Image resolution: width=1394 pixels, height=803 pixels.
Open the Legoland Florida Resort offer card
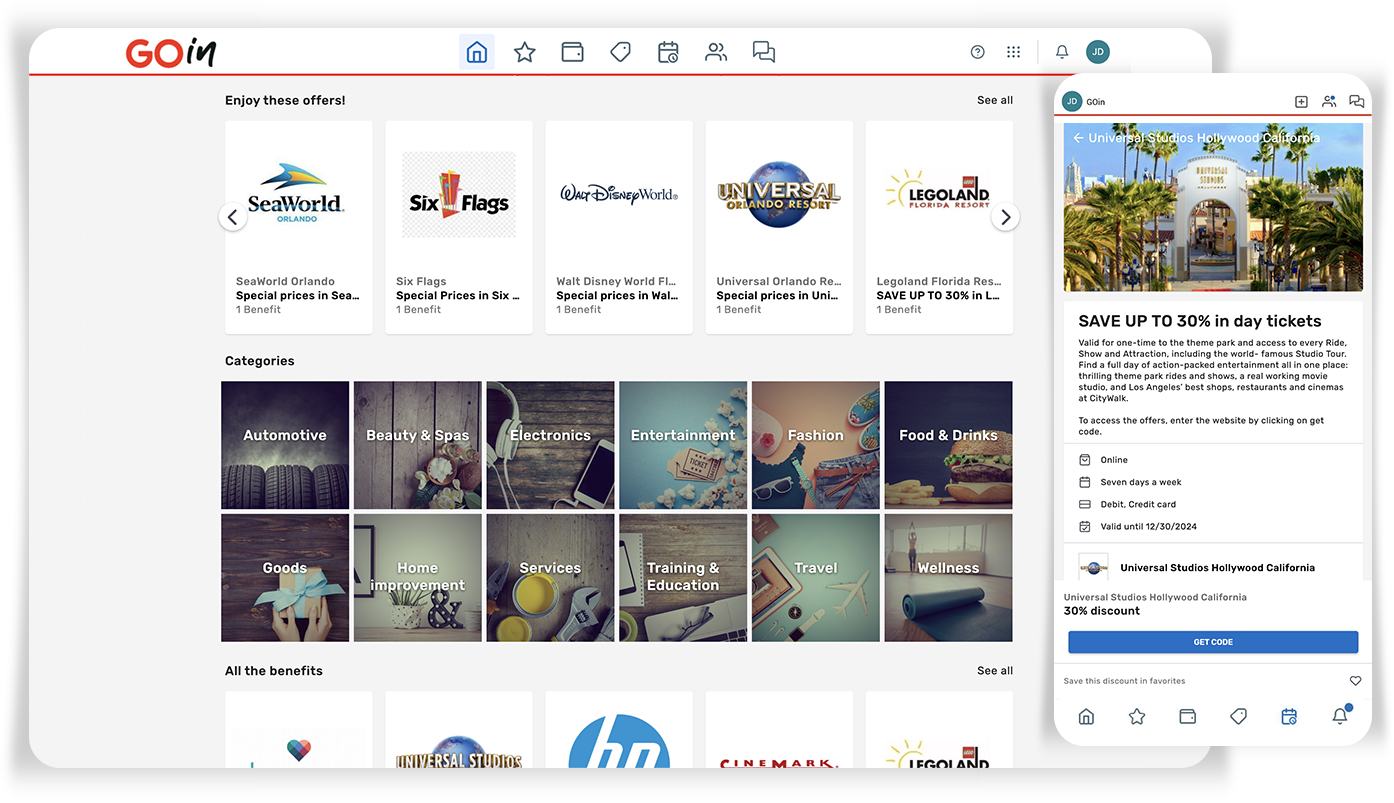coord(939,228)
